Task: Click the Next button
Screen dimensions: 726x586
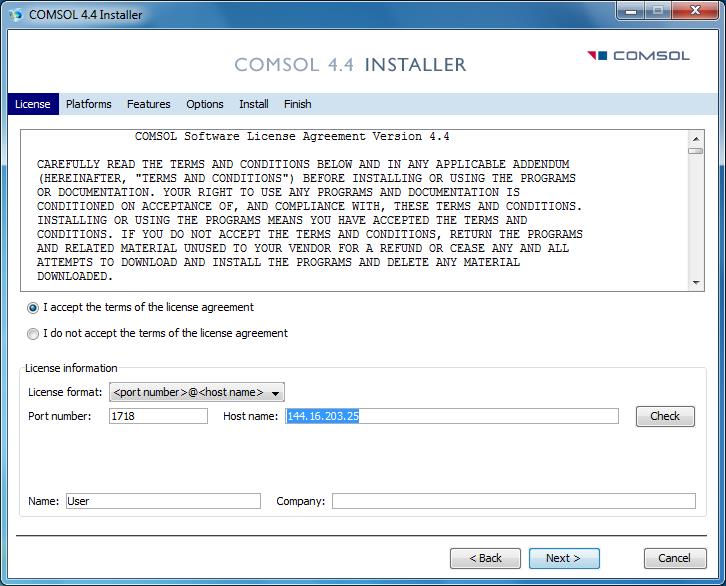Action: [564, 558]
